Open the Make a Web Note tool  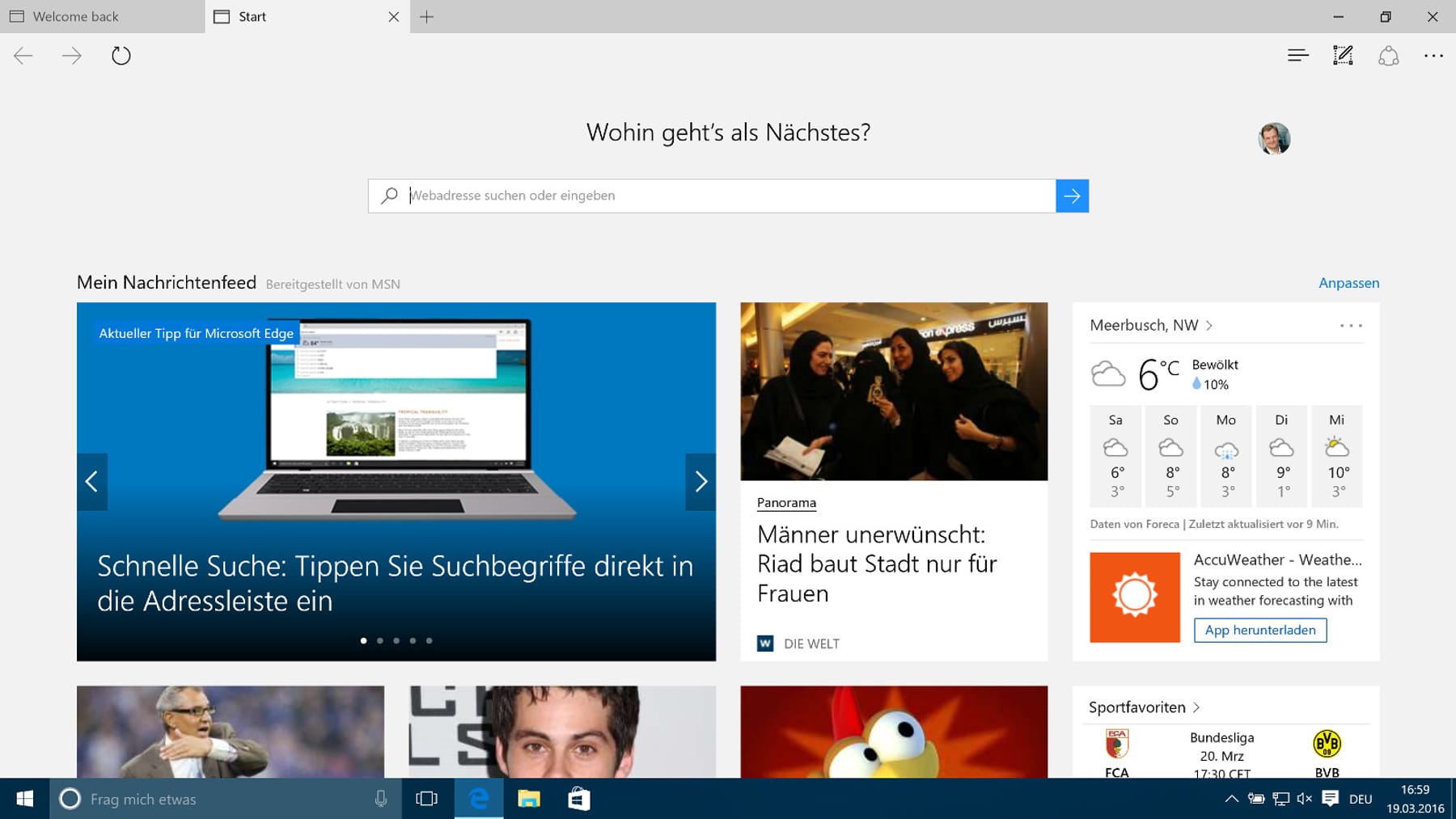(x=1343, y=55)
